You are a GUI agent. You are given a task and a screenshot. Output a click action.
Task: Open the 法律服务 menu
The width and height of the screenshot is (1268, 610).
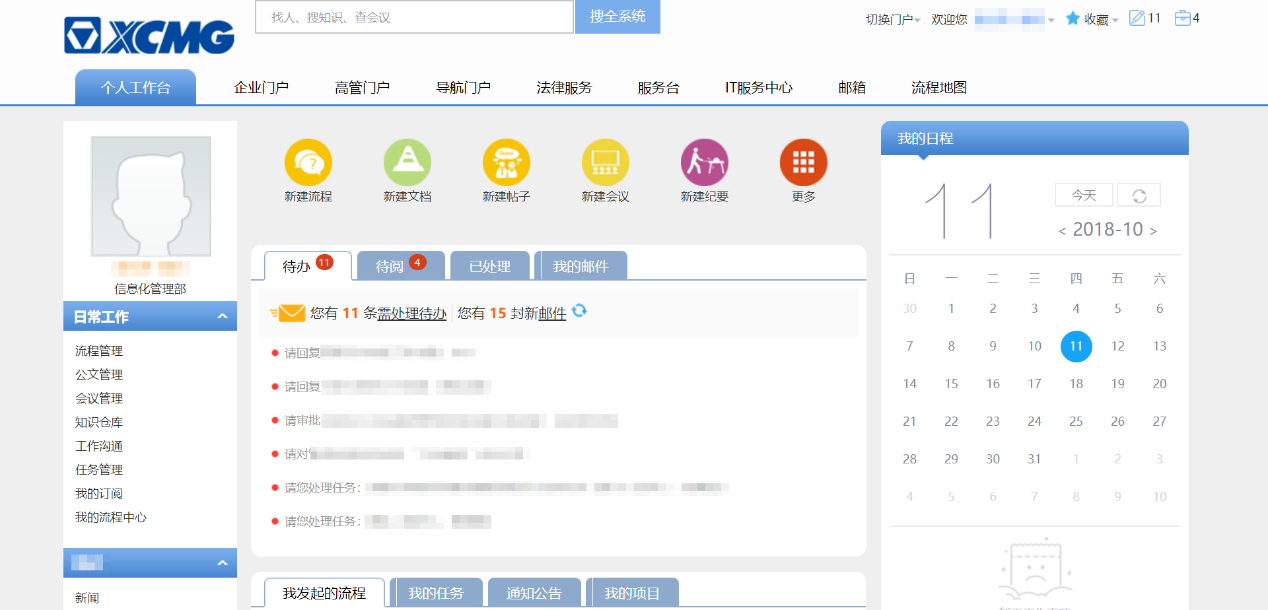(x=564, y=88)
